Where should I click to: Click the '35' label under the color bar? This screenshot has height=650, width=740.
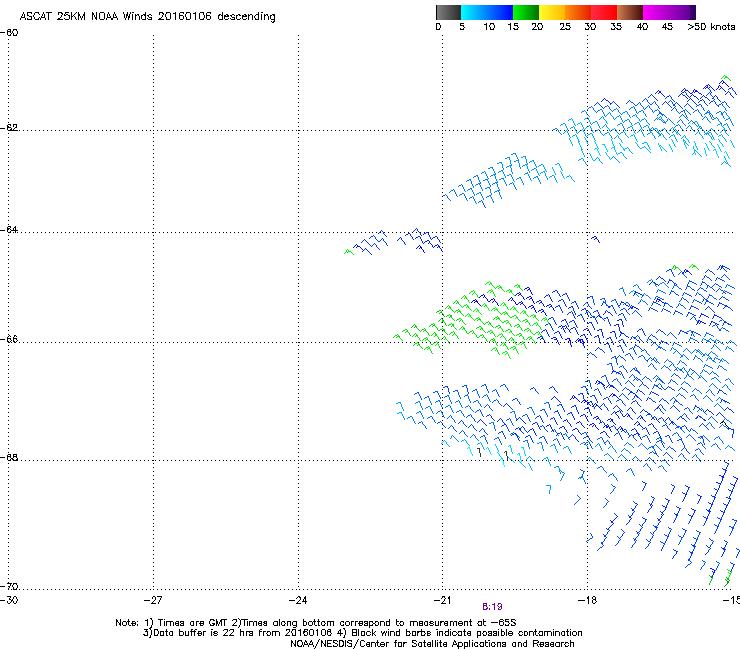616,27
